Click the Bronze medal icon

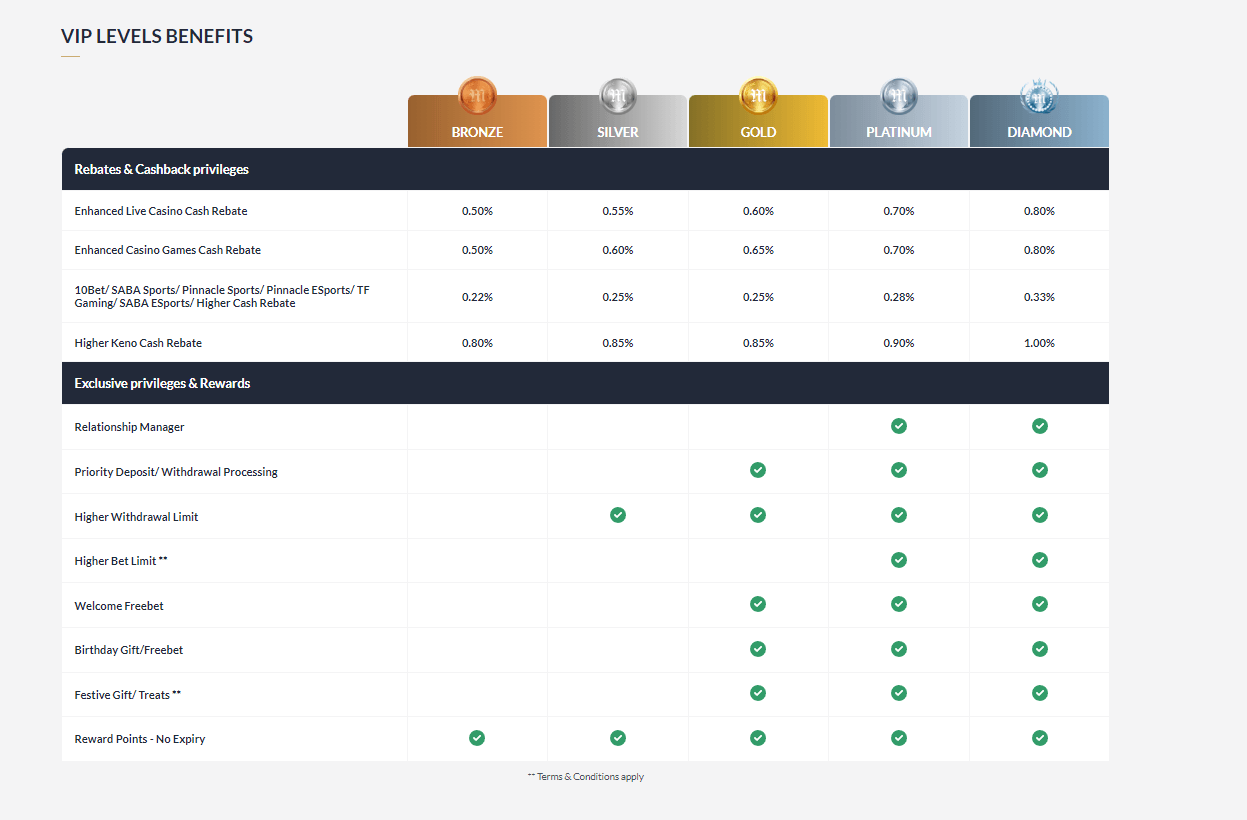[x=477, y=95]
